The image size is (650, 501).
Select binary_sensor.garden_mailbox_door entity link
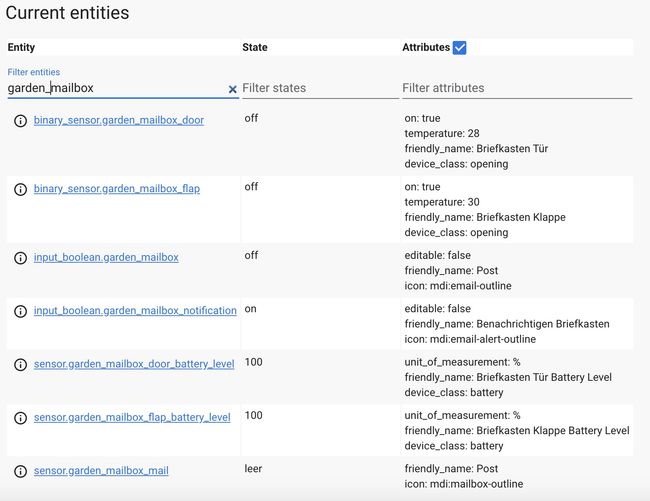(x=119, y=120)
